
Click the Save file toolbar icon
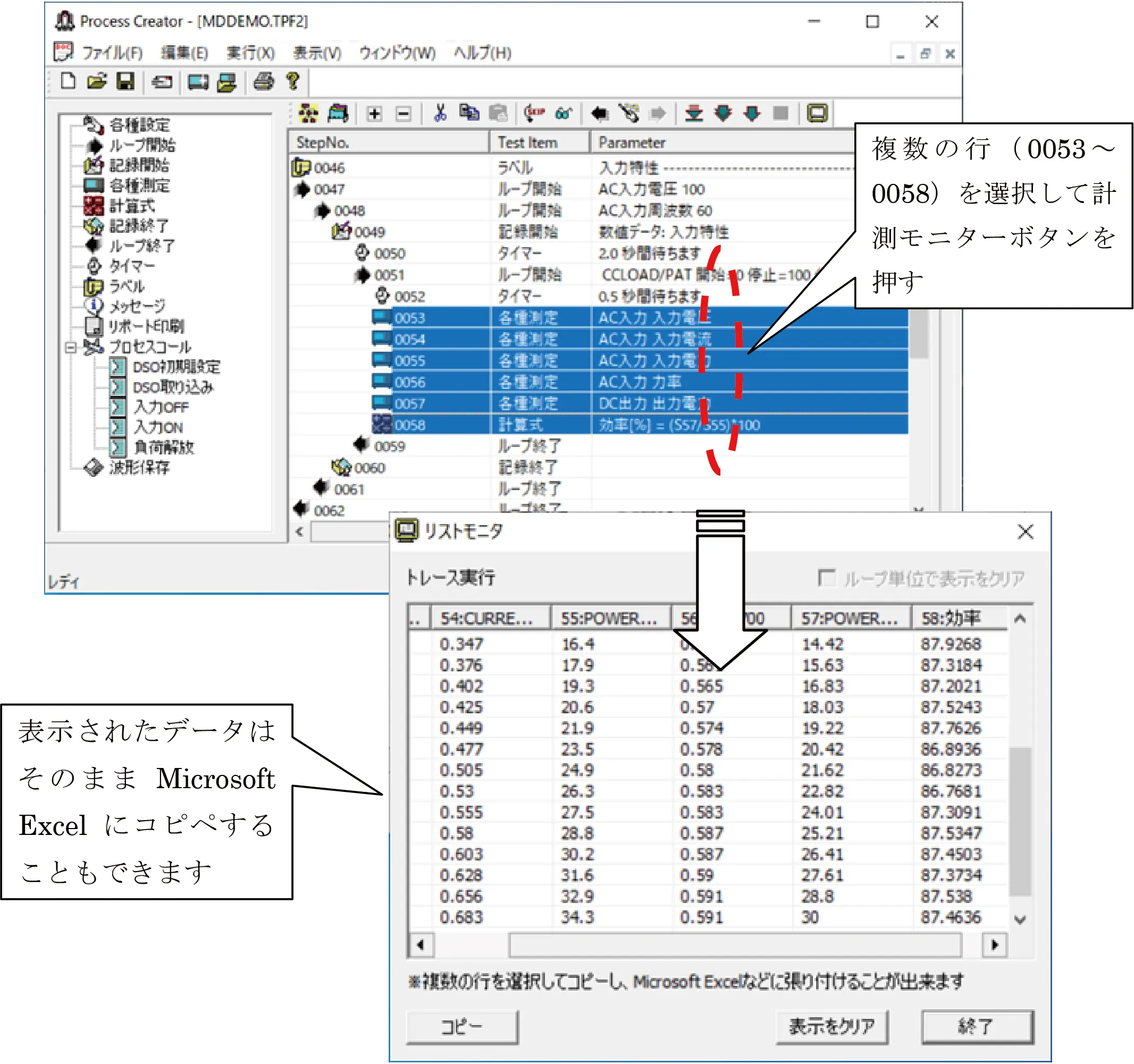[125, 81]
